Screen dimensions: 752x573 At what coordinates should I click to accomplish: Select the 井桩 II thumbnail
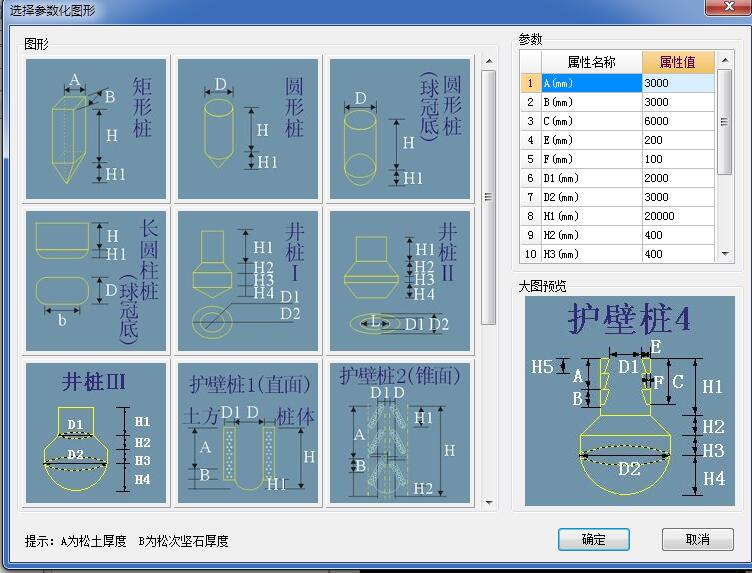[x=400, y=281]
